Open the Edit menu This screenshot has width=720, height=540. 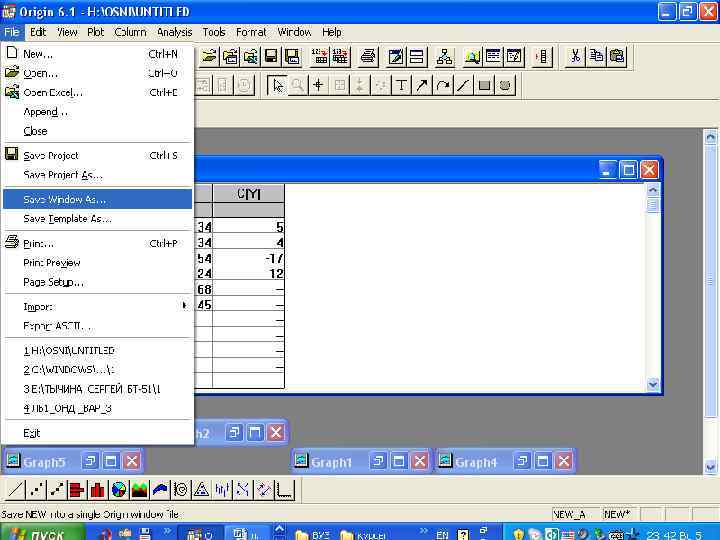point(38,32)
